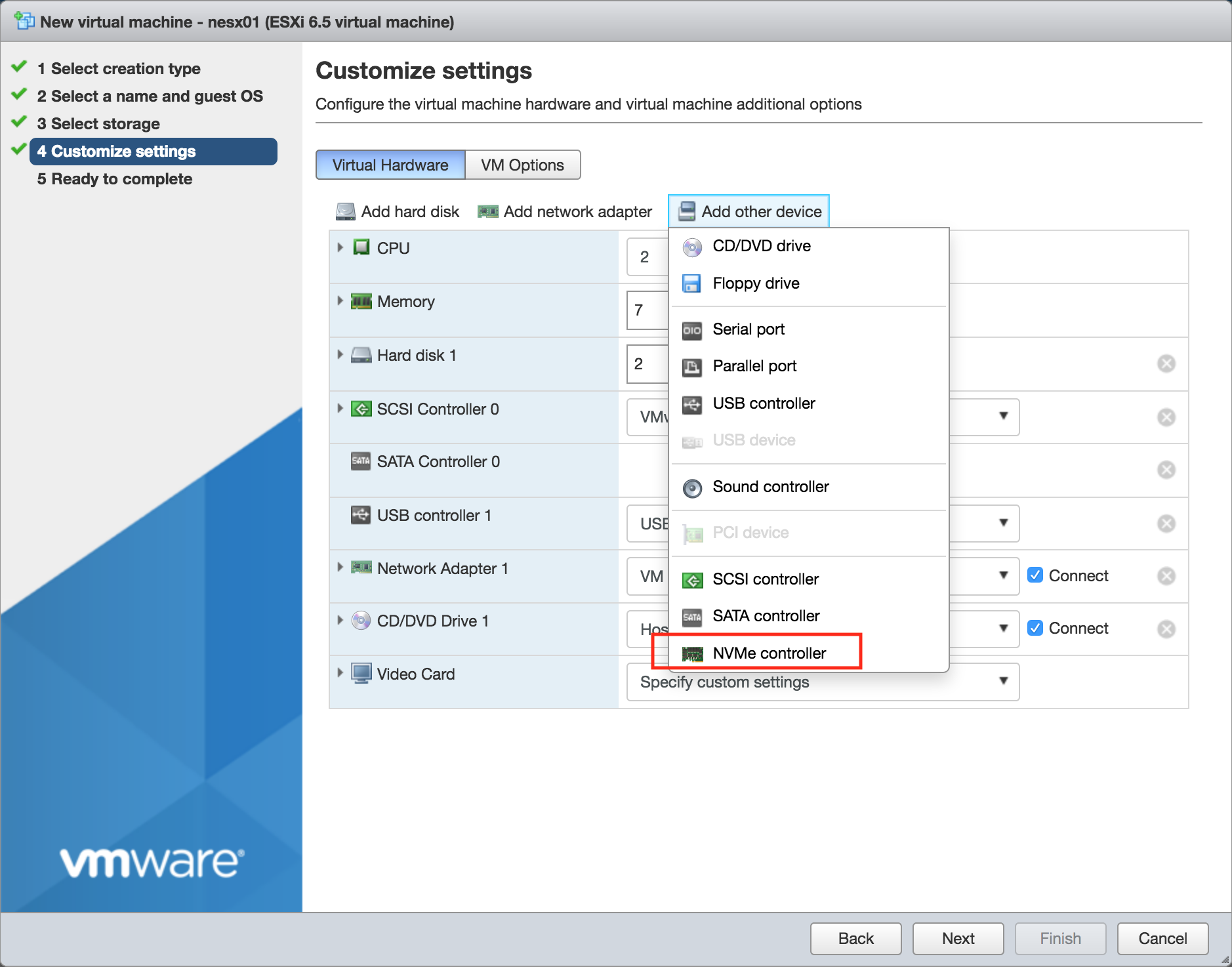The height and width of the screenshot is (967, 1232).
Task: Click the Video Card monitor icon
Action: 361,674
